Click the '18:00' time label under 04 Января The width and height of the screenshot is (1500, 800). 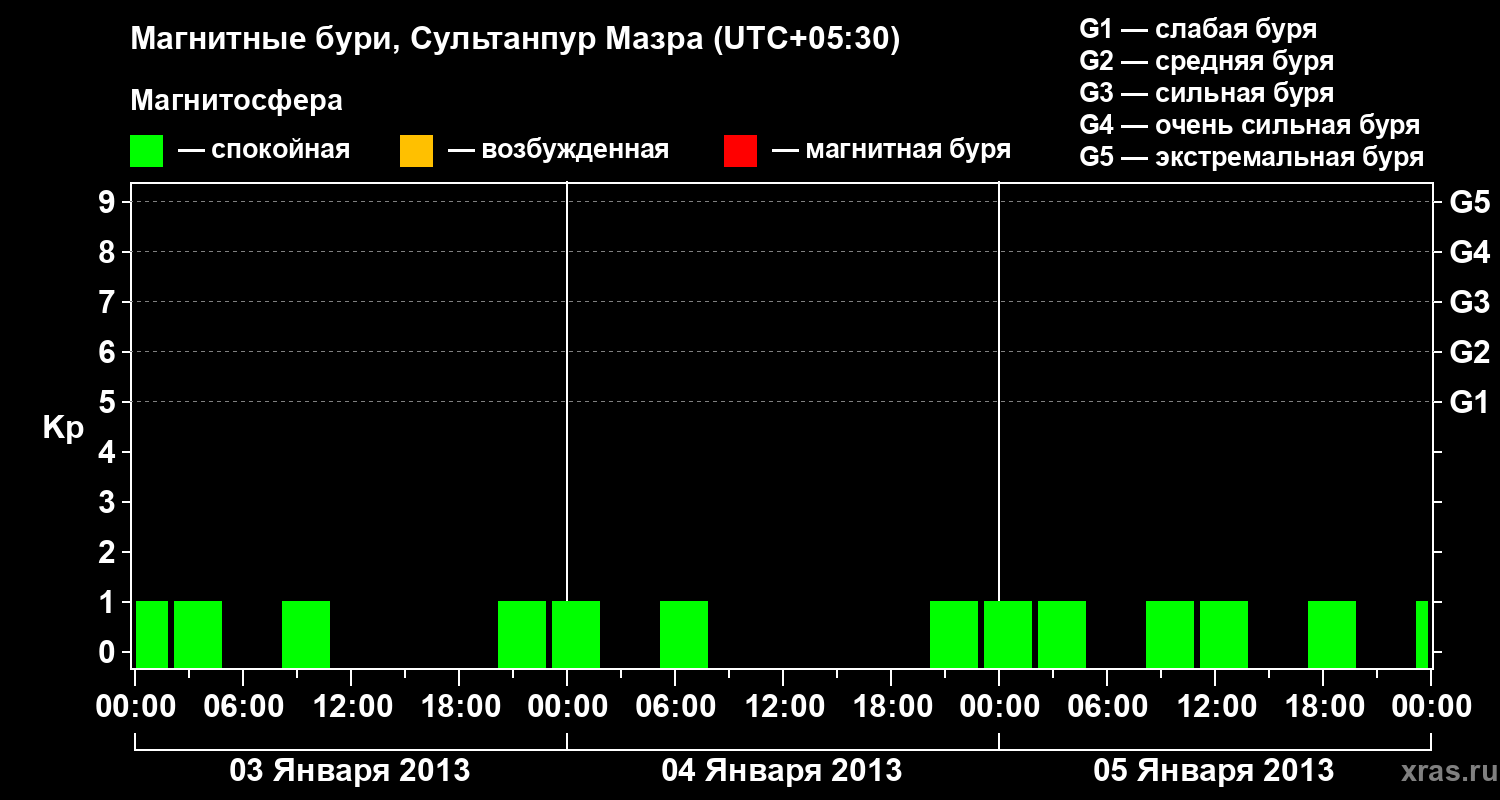tap(891, 706)
